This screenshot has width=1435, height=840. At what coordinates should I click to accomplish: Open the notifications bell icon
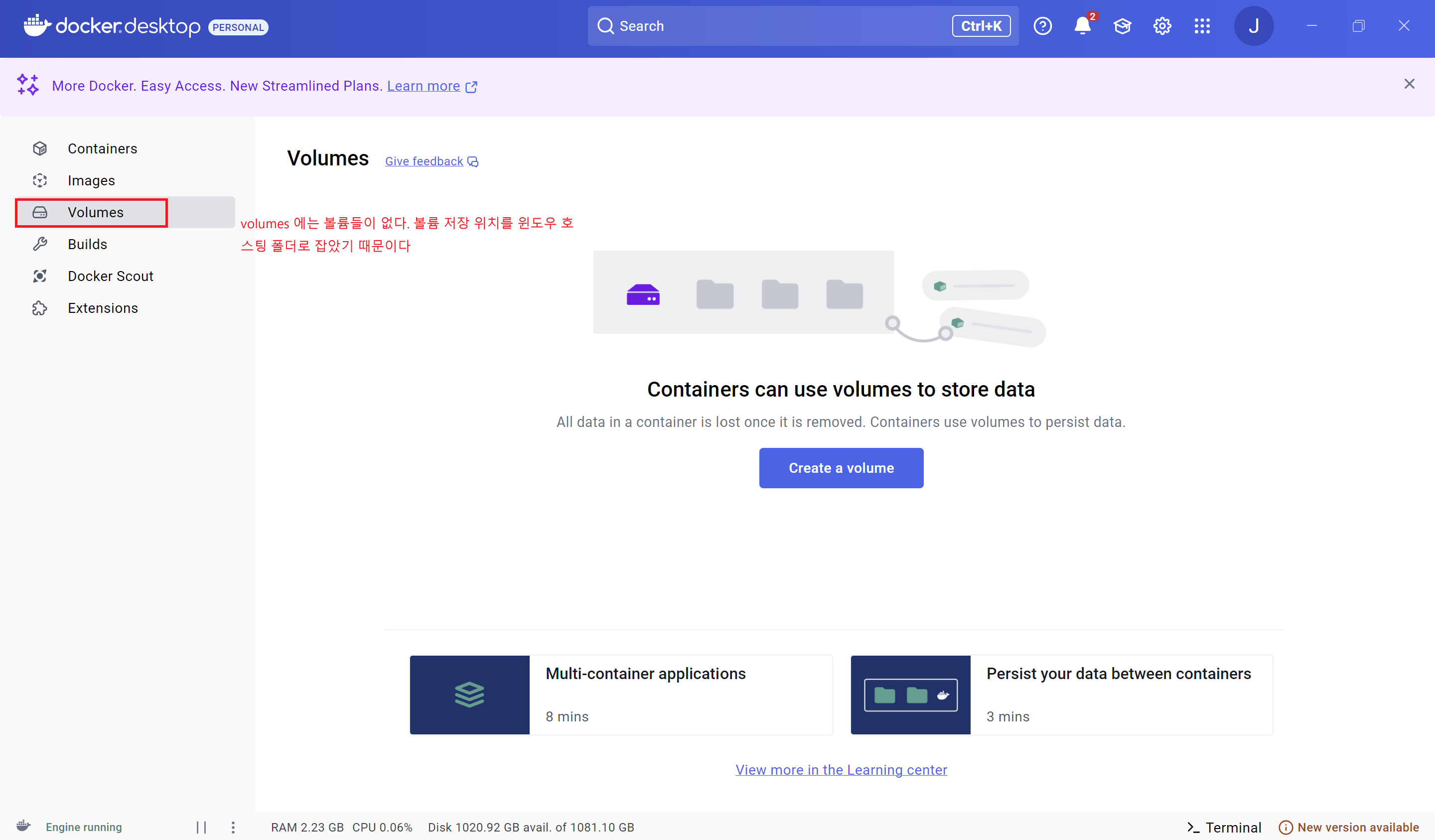tap(1082, 26)
